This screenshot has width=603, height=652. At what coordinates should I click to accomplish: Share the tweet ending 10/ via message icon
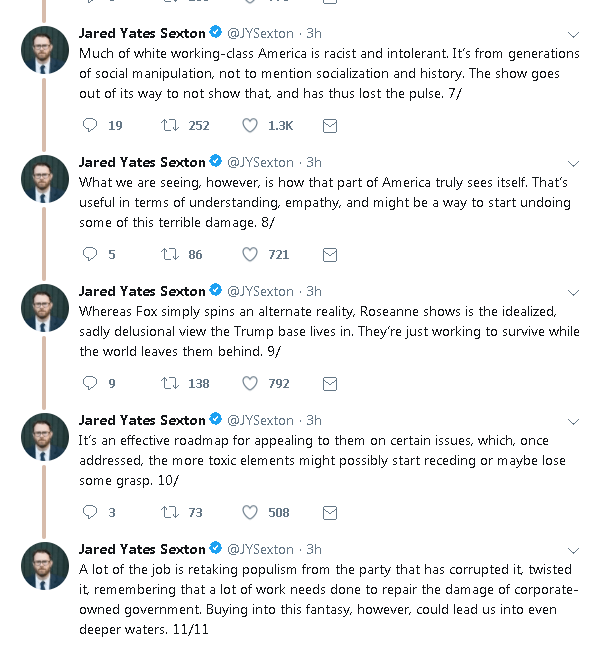pos(329,512)
